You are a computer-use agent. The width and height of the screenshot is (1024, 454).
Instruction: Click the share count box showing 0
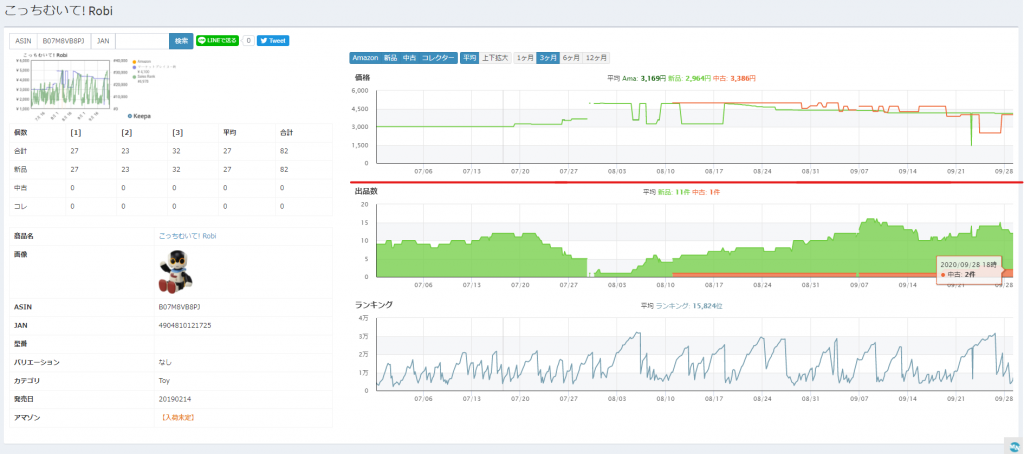pyautogui.click(x=248, y=41)
